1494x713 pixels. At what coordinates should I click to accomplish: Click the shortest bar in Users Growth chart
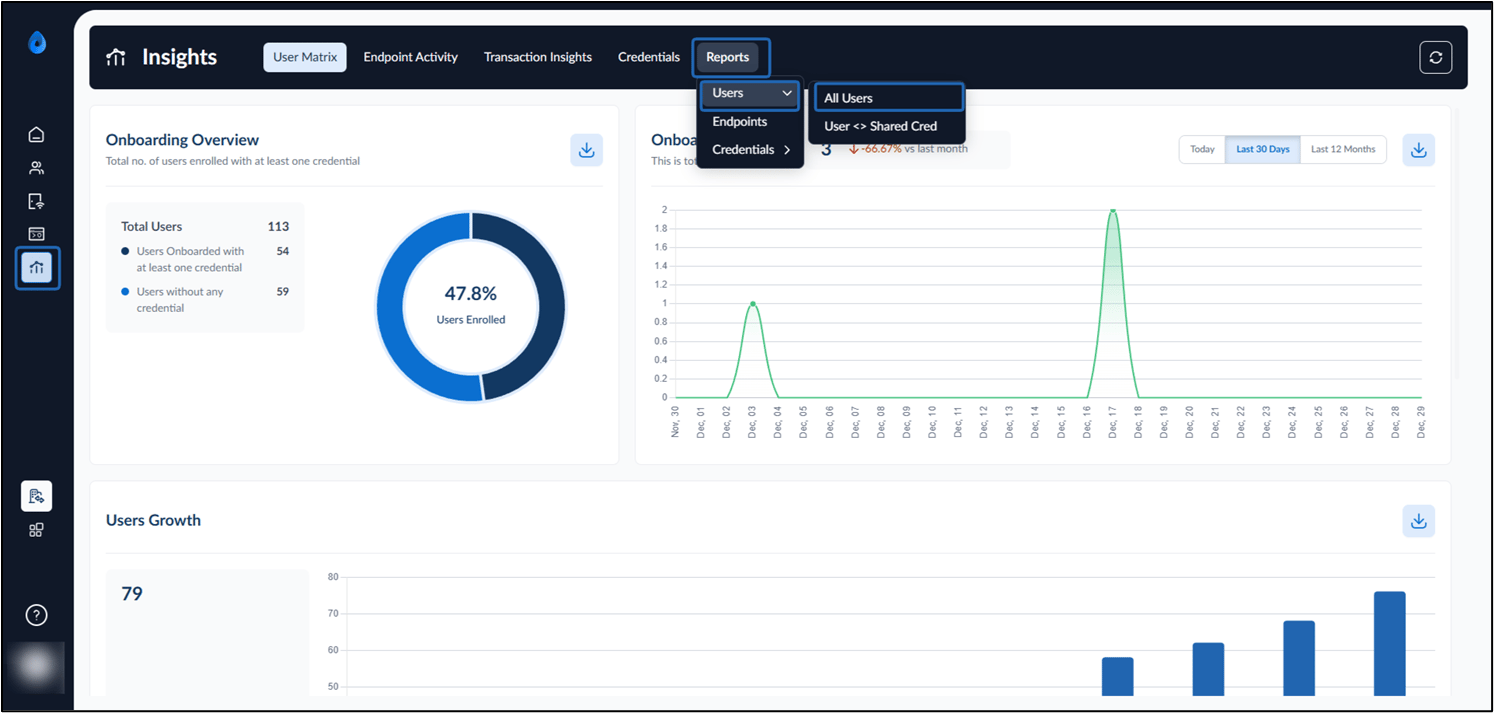pos(1117,676)
